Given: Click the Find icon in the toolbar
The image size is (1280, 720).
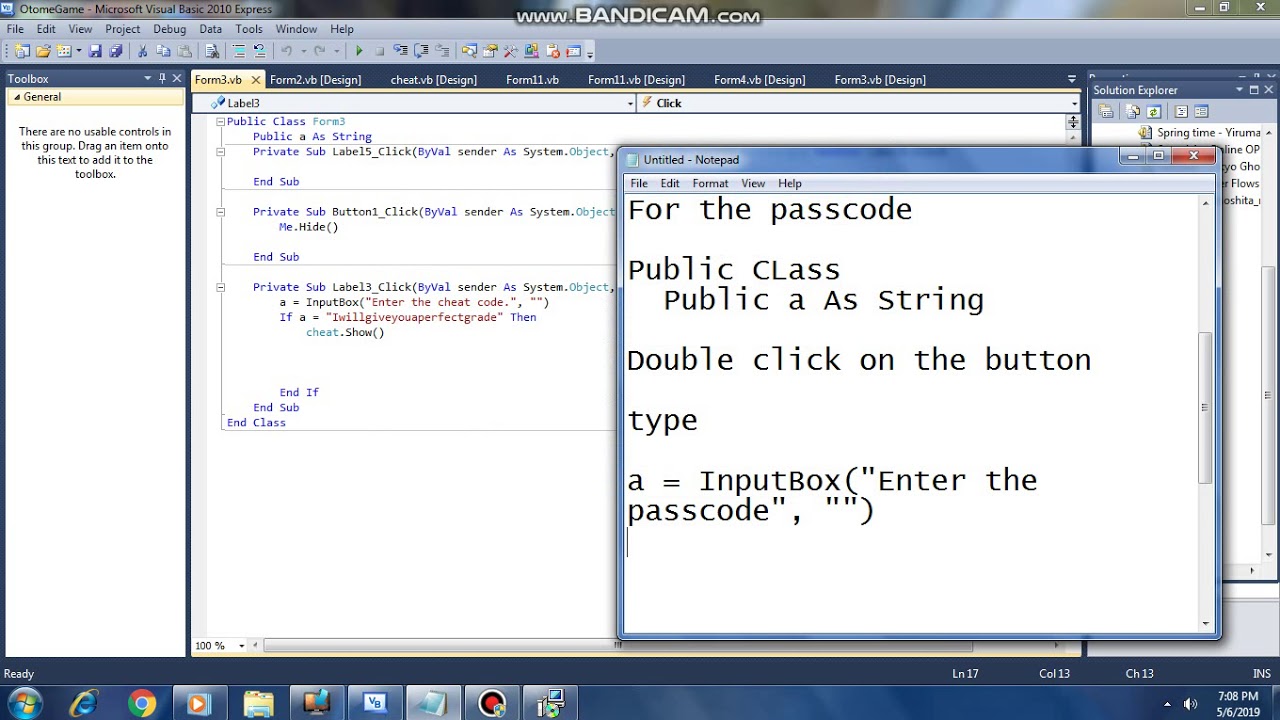Looking at the screenshot, I should [x=212, y=51].
